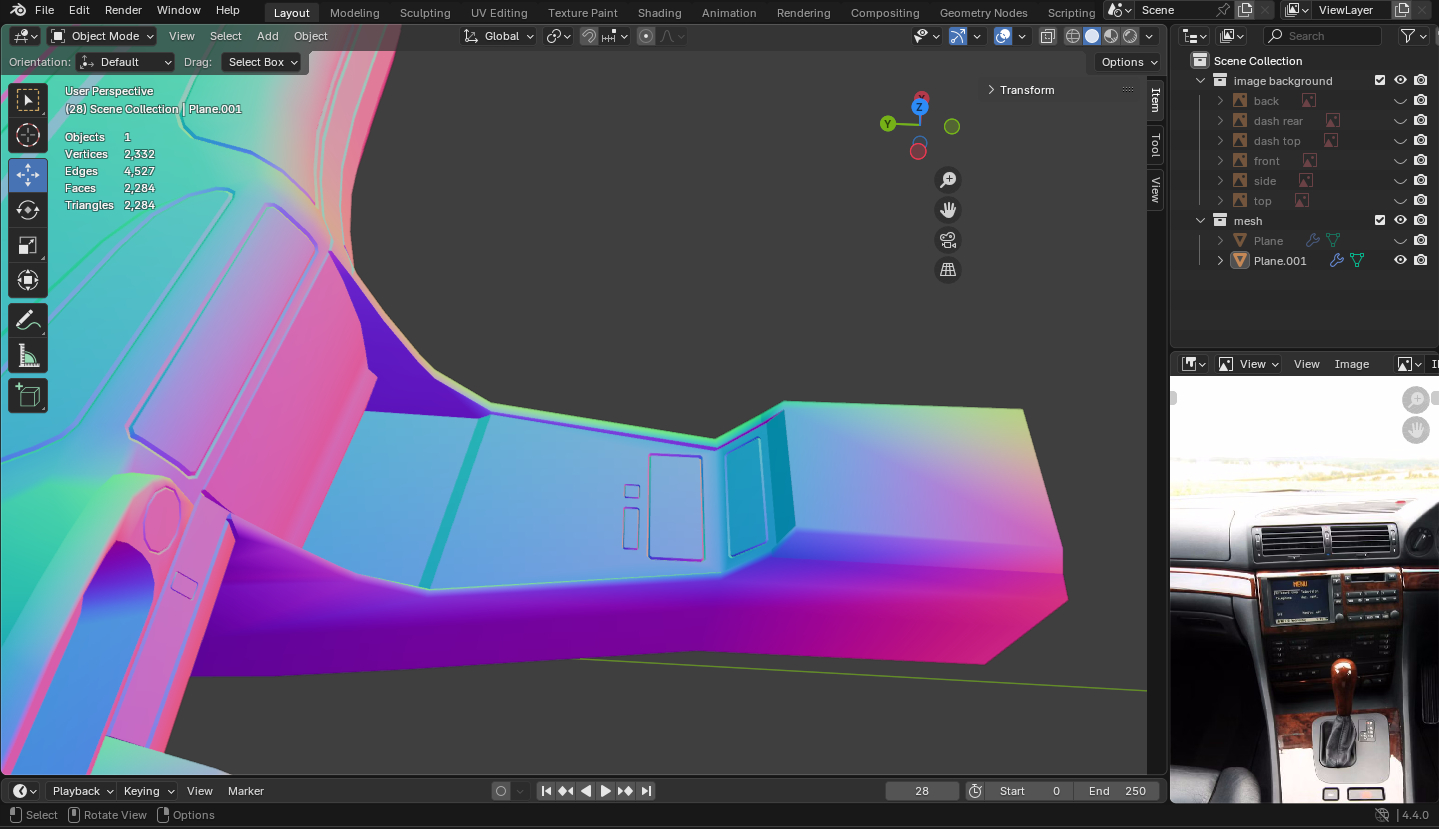
Task: Select the Plane object in outliner
Action: 1268,240
